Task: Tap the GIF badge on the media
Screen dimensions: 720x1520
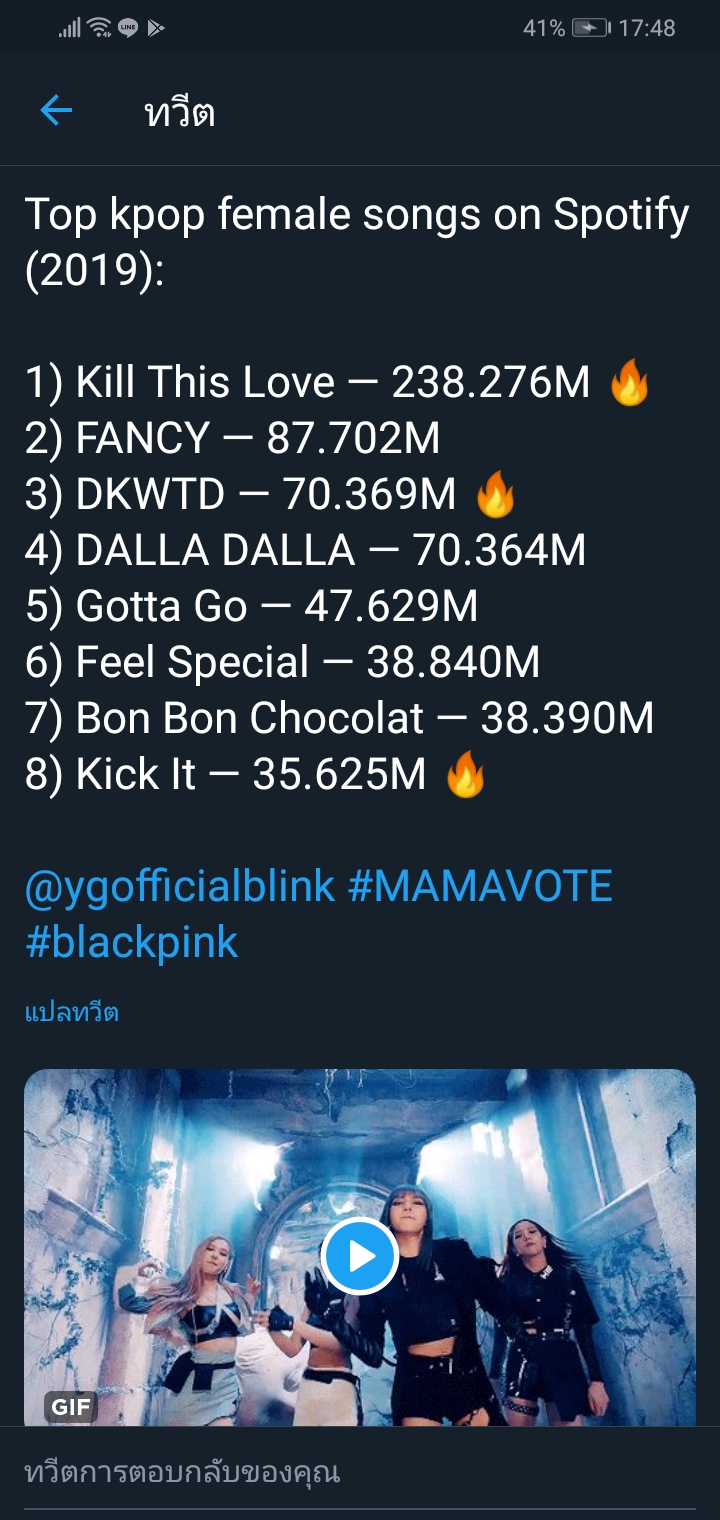Action: tap(71, 1408)
